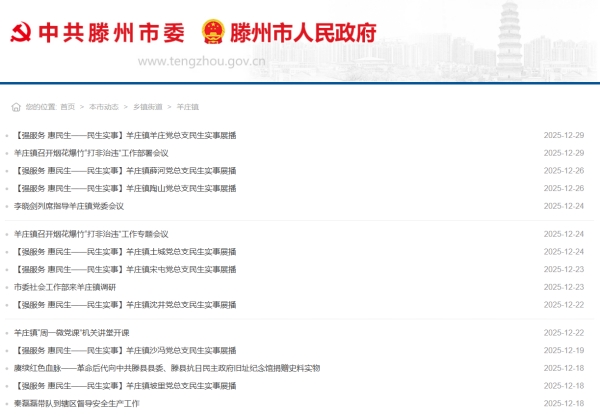The image size is (600, 417).
Task: Click the home icon in the breadcrumb
Action: coord(16,106)
